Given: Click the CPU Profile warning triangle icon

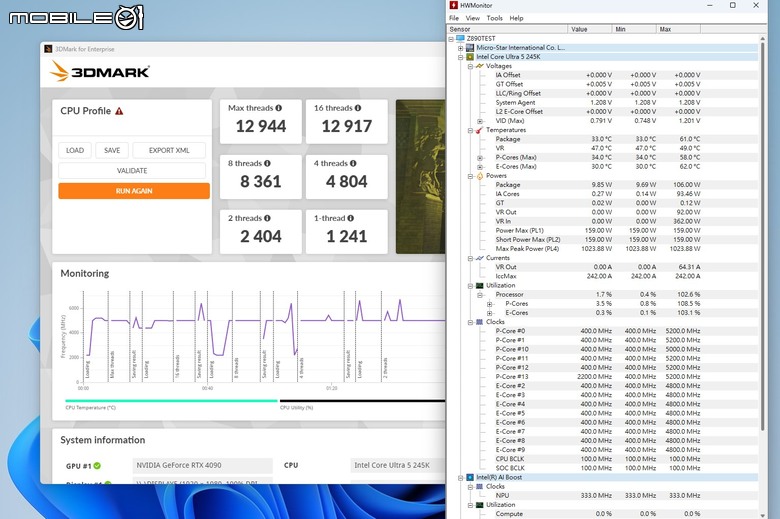Looking at the screenshot, I should 119,111.
